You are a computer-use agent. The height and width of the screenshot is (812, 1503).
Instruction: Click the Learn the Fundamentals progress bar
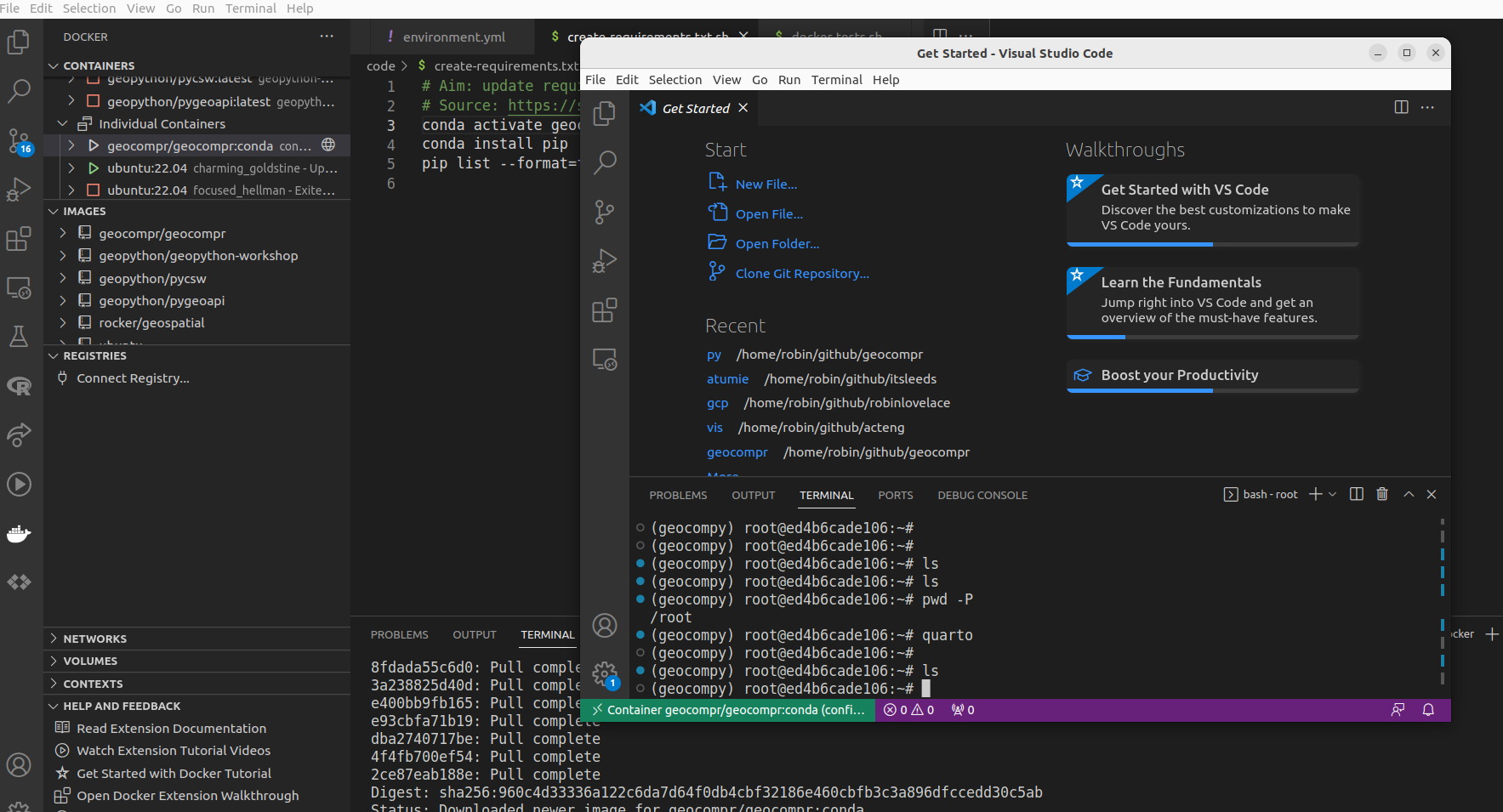1098,337
